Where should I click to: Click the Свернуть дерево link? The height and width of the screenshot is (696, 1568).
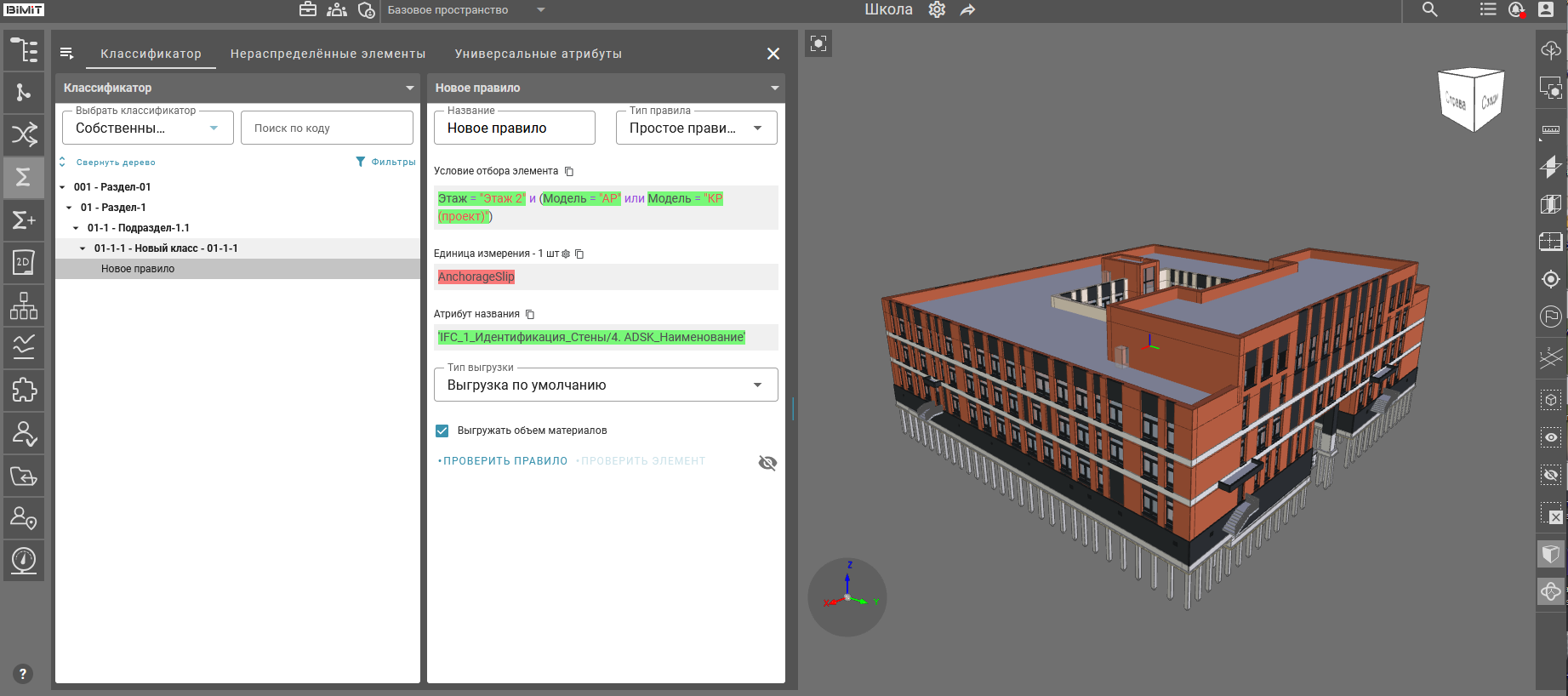tap(116, 163)
